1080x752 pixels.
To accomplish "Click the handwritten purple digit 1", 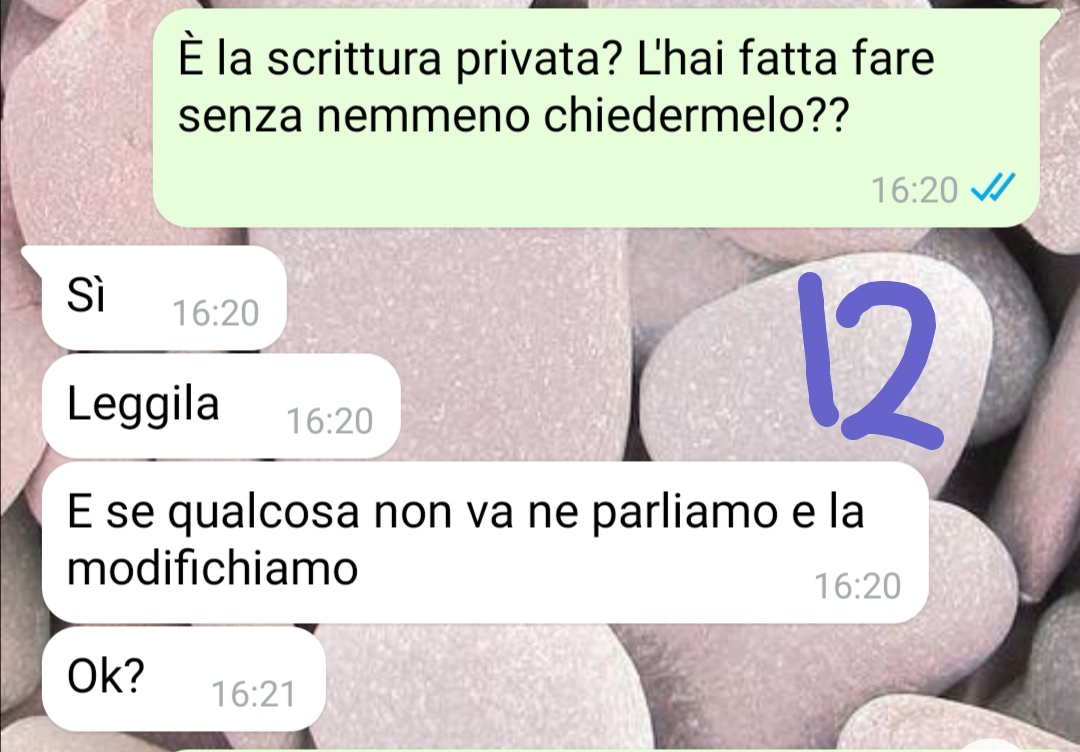I will (x=819, y=349).
